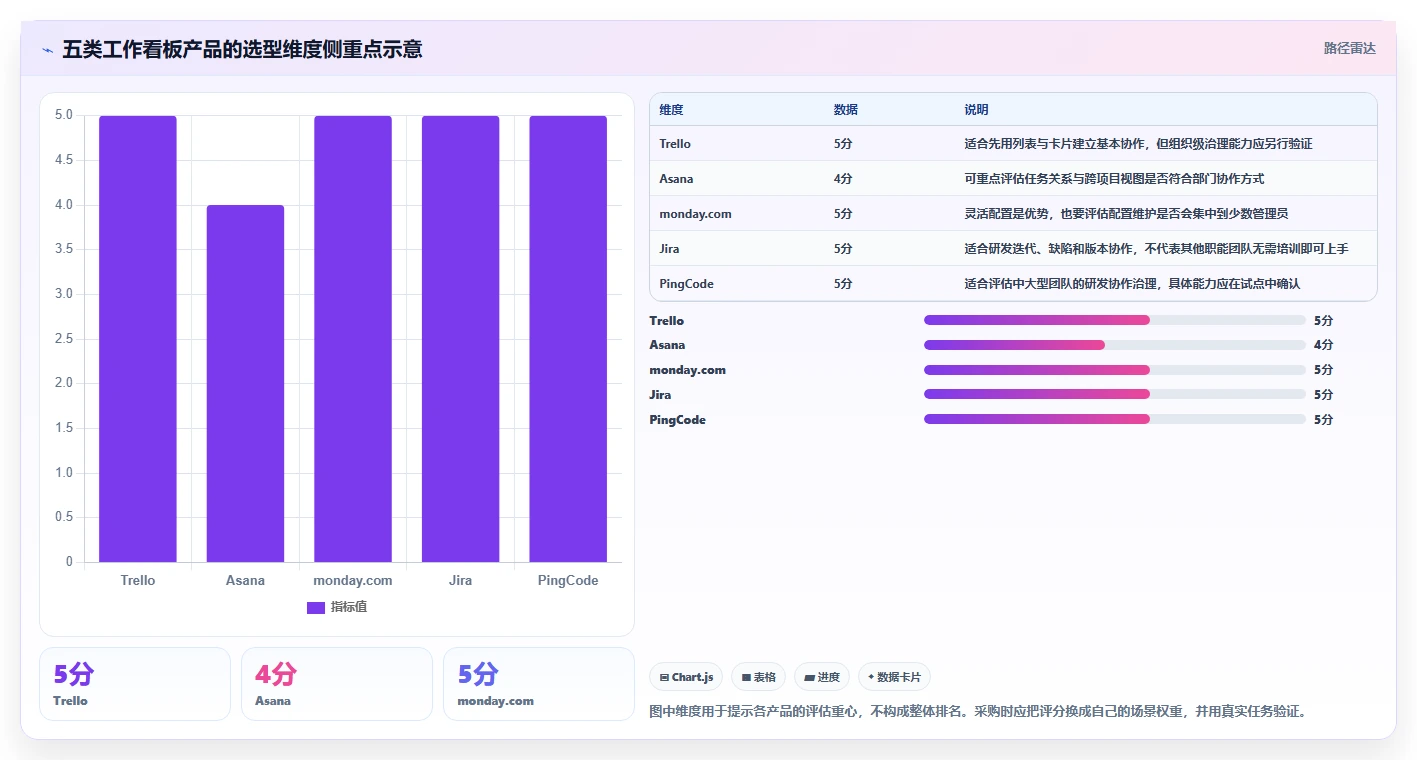Toggle the 指标值 legend color box

[x=316, y=607]
